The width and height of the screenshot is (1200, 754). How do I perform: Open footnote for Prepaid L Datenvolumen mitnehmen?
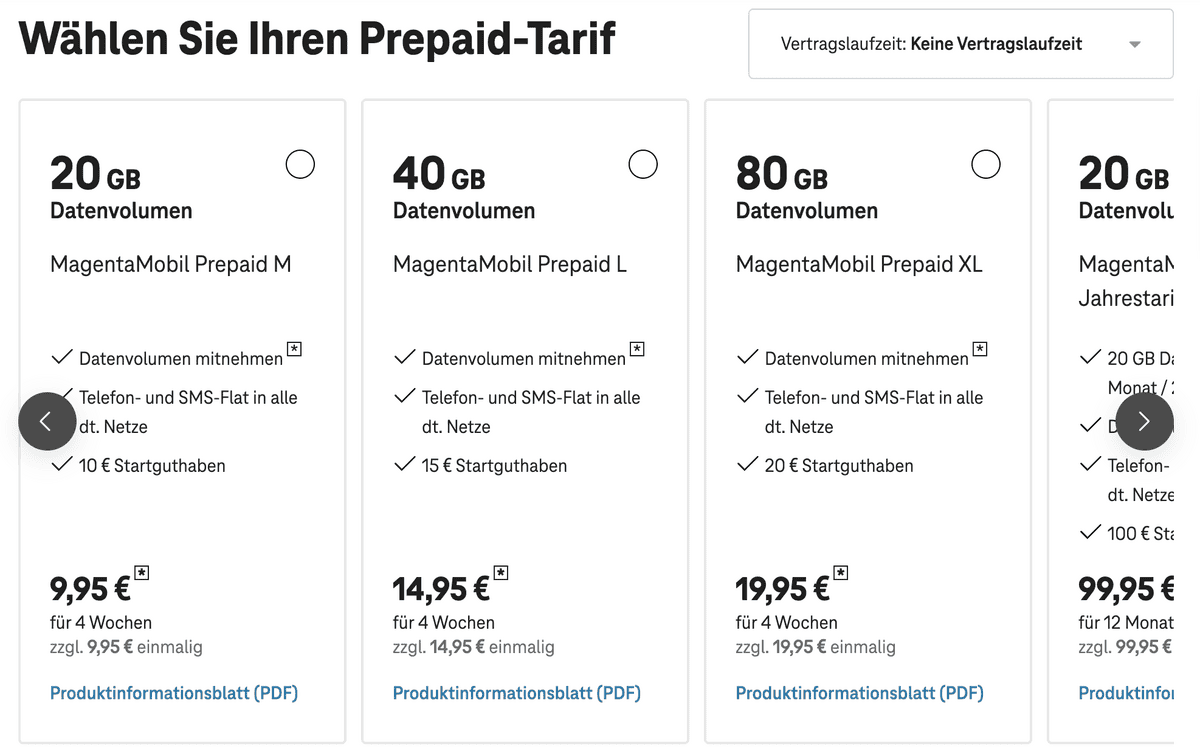[x=637, y=349]
